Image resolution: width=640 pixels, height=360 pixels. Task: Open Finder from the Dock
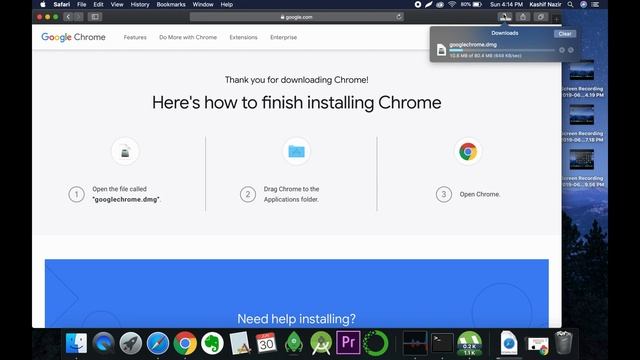point(76,343)
